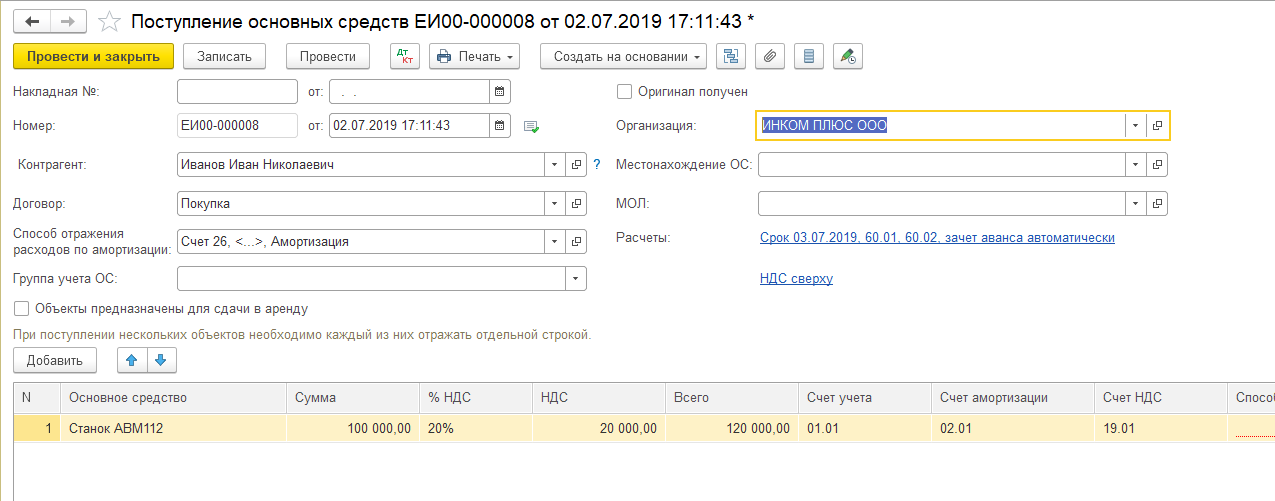Show Дт/Кт accounting entries
This screenshot has width=1275, height=501.
point(404,56)
